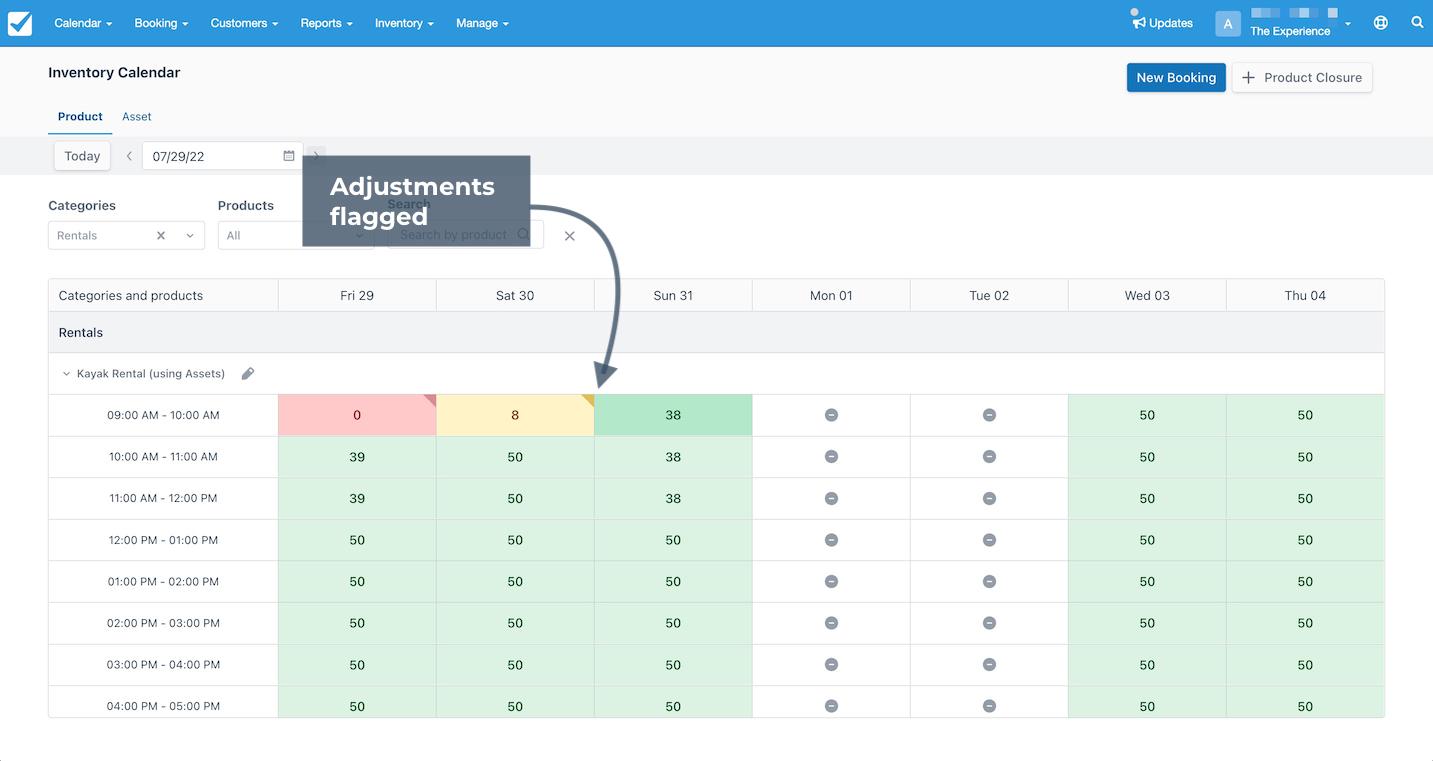Screen dimensions: 1433x761
Task: Click the 09:00 AM - 10:00 AM time label
Action: coord(163,415)
